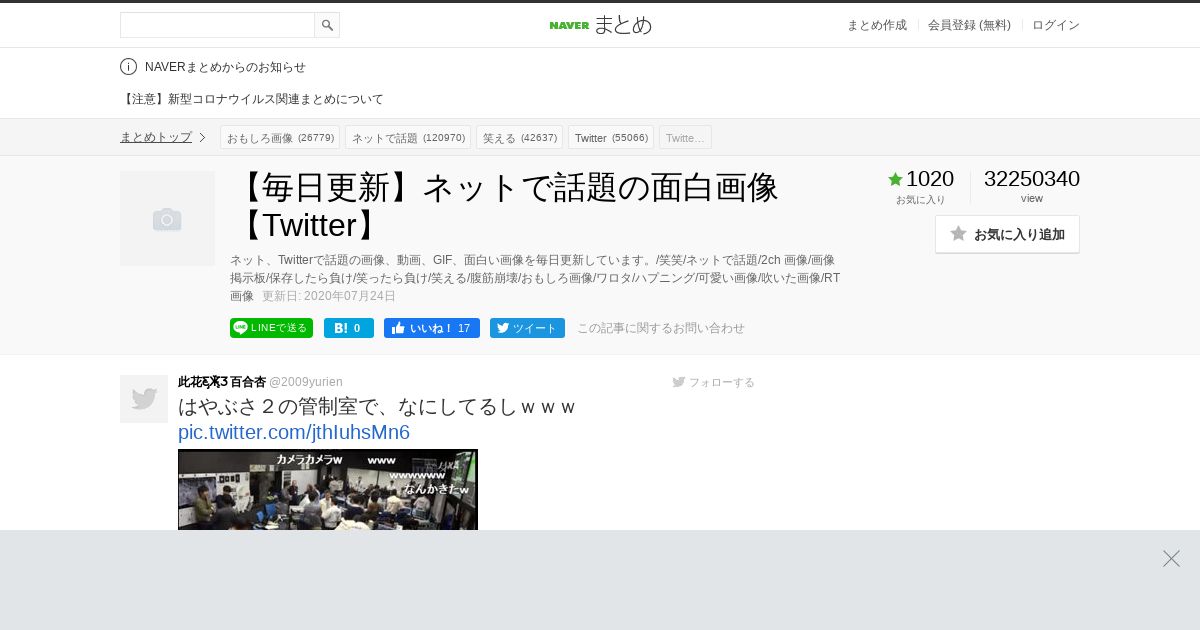
Task: Select the truncated Twitte… tag
Action: tap(685, 137)
